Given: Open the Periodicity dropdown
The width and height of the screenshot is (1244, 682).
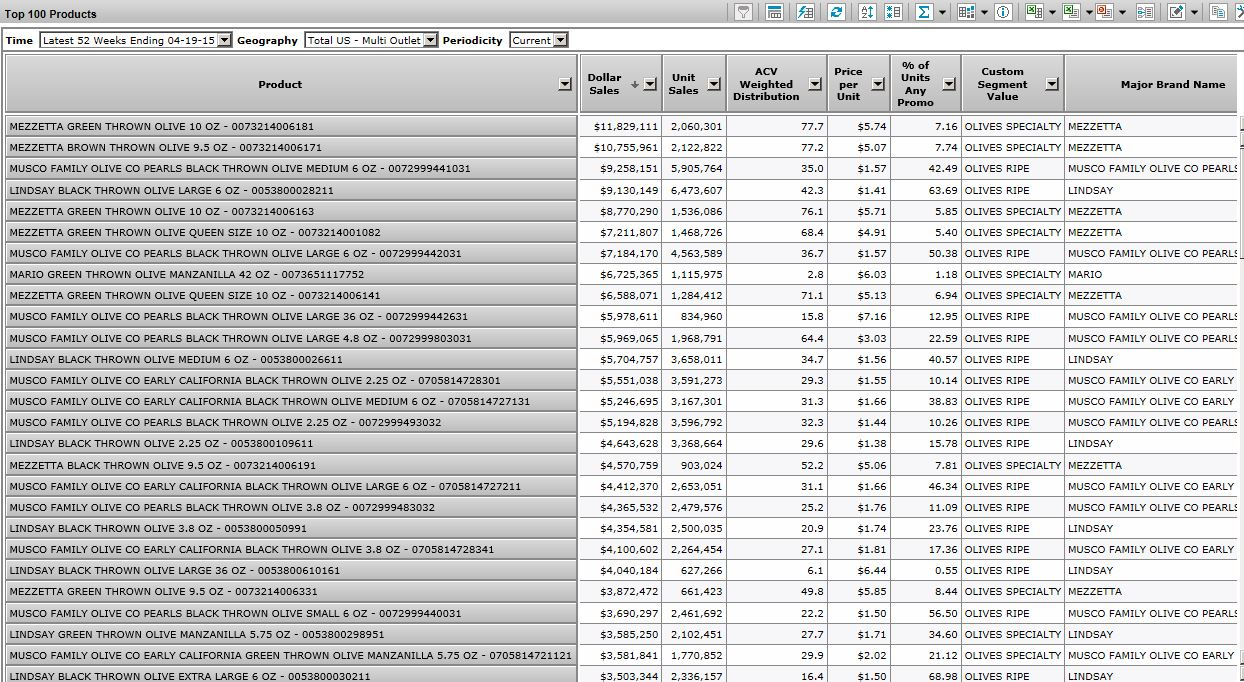Looking at the screenshot, I should [560, 40].
